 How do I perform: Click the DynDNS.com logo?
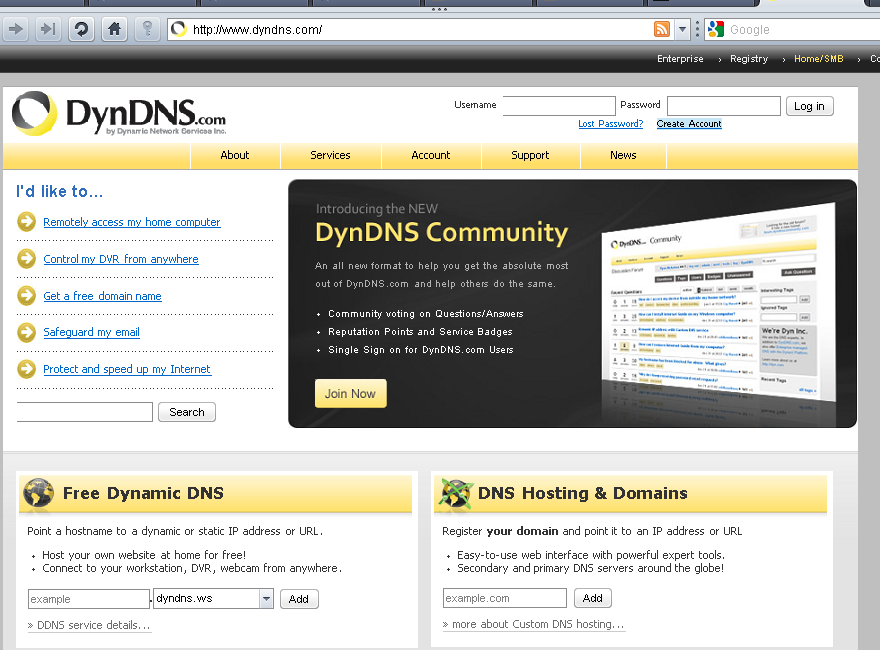click(120, 114)
